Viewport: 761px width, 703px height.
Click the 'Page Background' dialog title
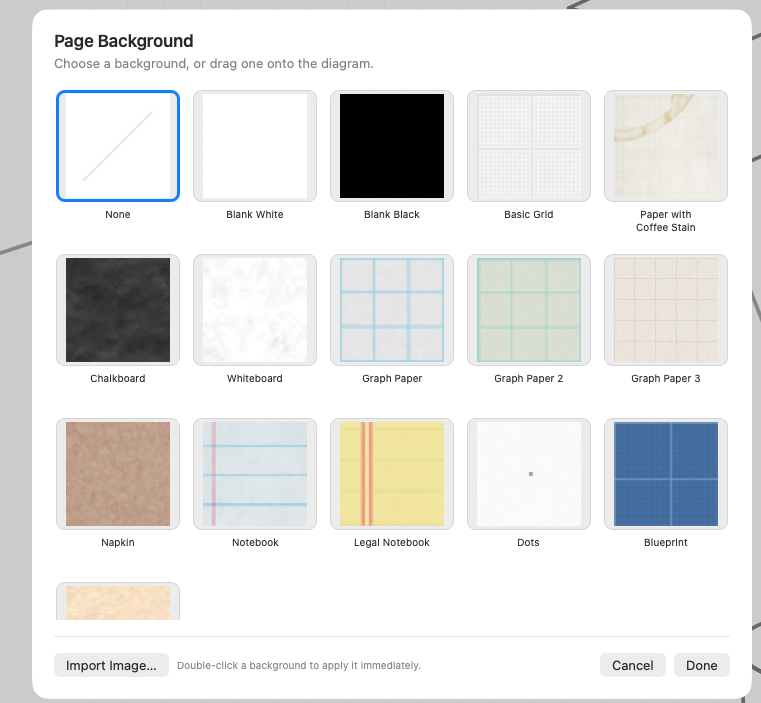[124, 41]
